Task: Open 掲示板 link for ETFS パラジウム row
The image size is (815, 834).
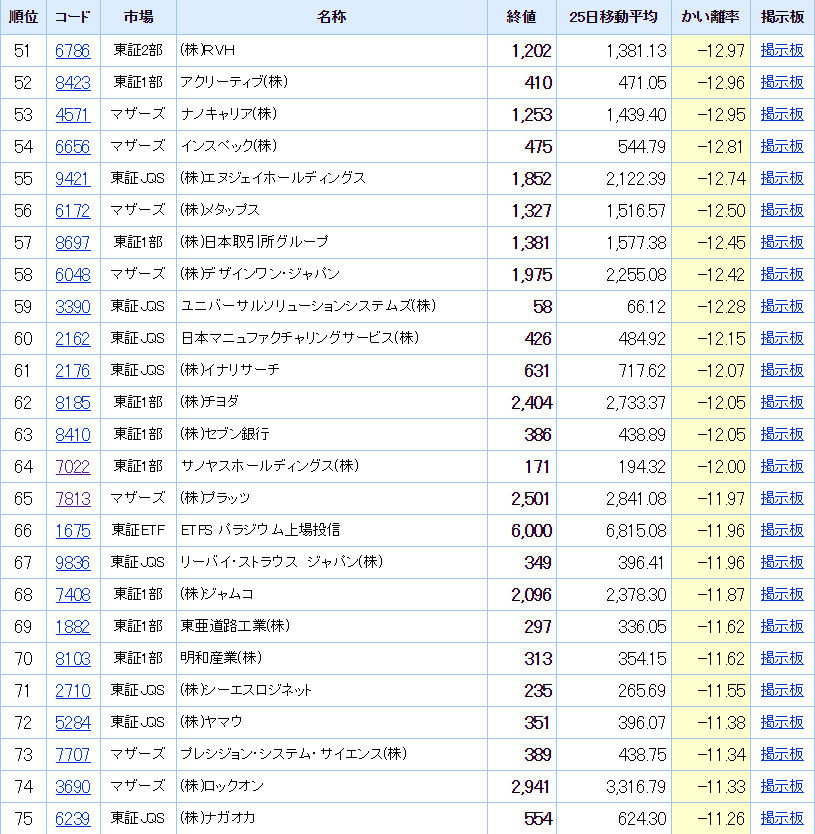Action: pos(782,530)
